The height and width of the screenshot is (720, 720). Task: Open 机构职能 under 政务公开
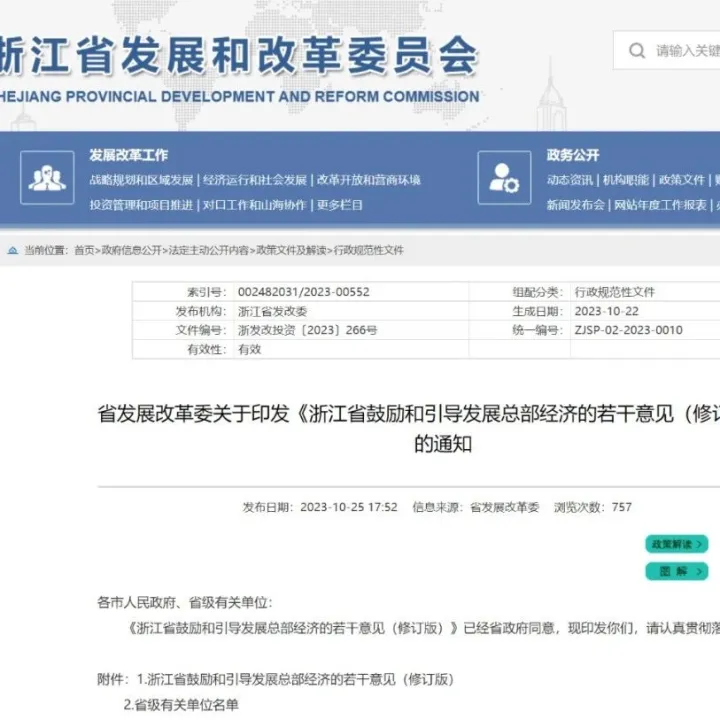click(x=626, y=180)
